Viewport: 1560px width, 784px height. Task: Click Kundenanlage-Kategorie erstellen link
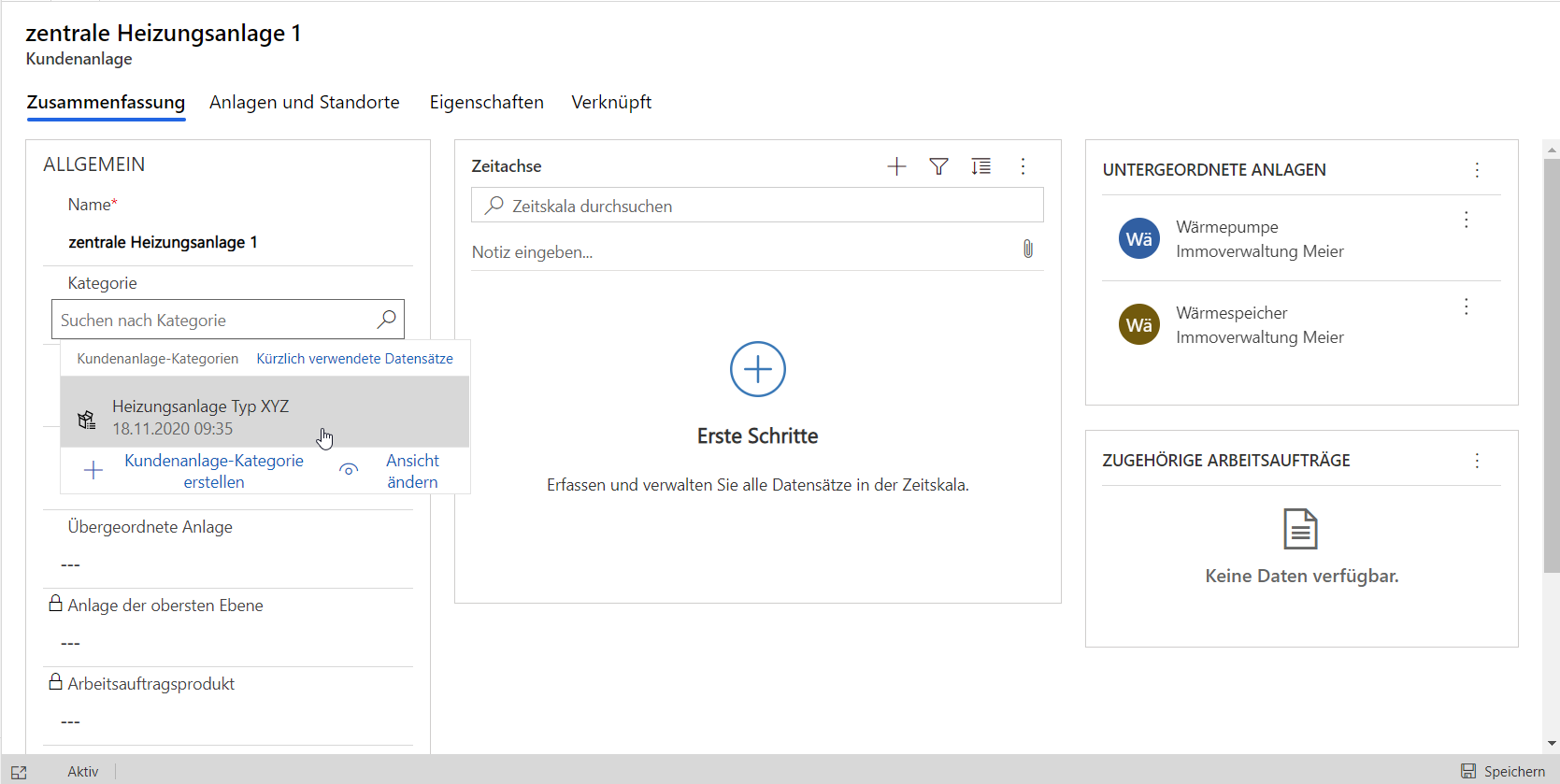click(213, 471)
